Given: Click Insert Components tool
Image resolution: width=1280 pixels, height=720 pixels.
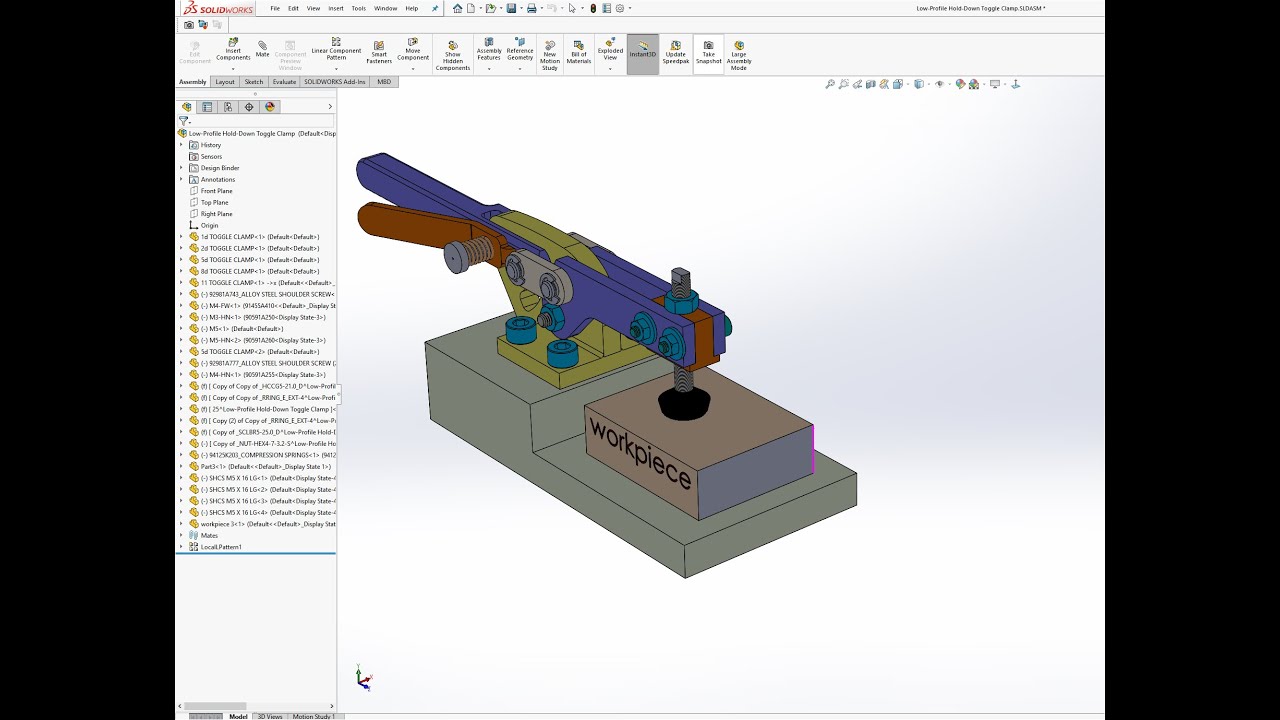Looking at the screenshot, I should (x=233, y=50).
